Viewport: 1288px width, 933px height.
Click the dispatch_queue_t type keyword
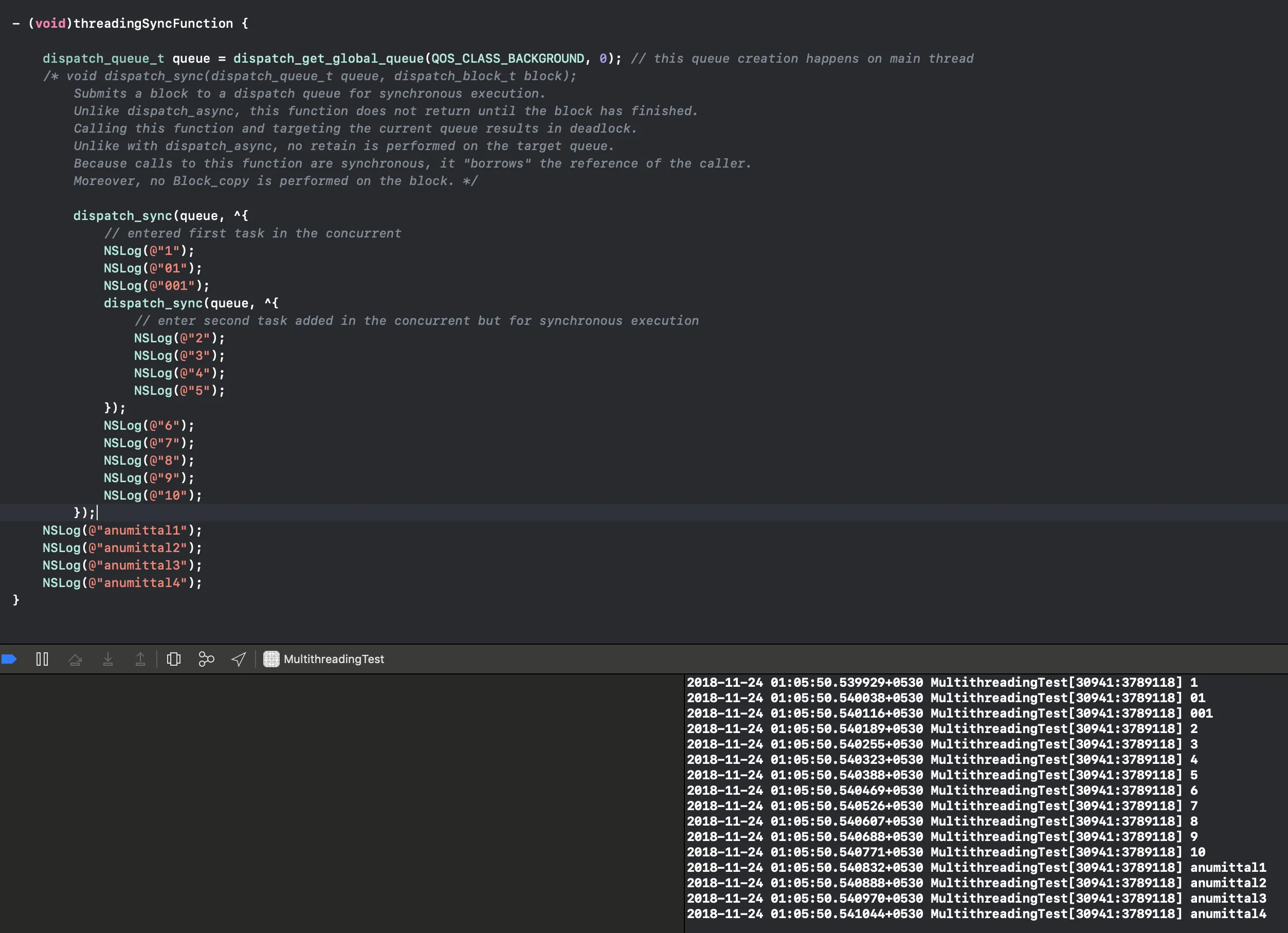(103, 59)
